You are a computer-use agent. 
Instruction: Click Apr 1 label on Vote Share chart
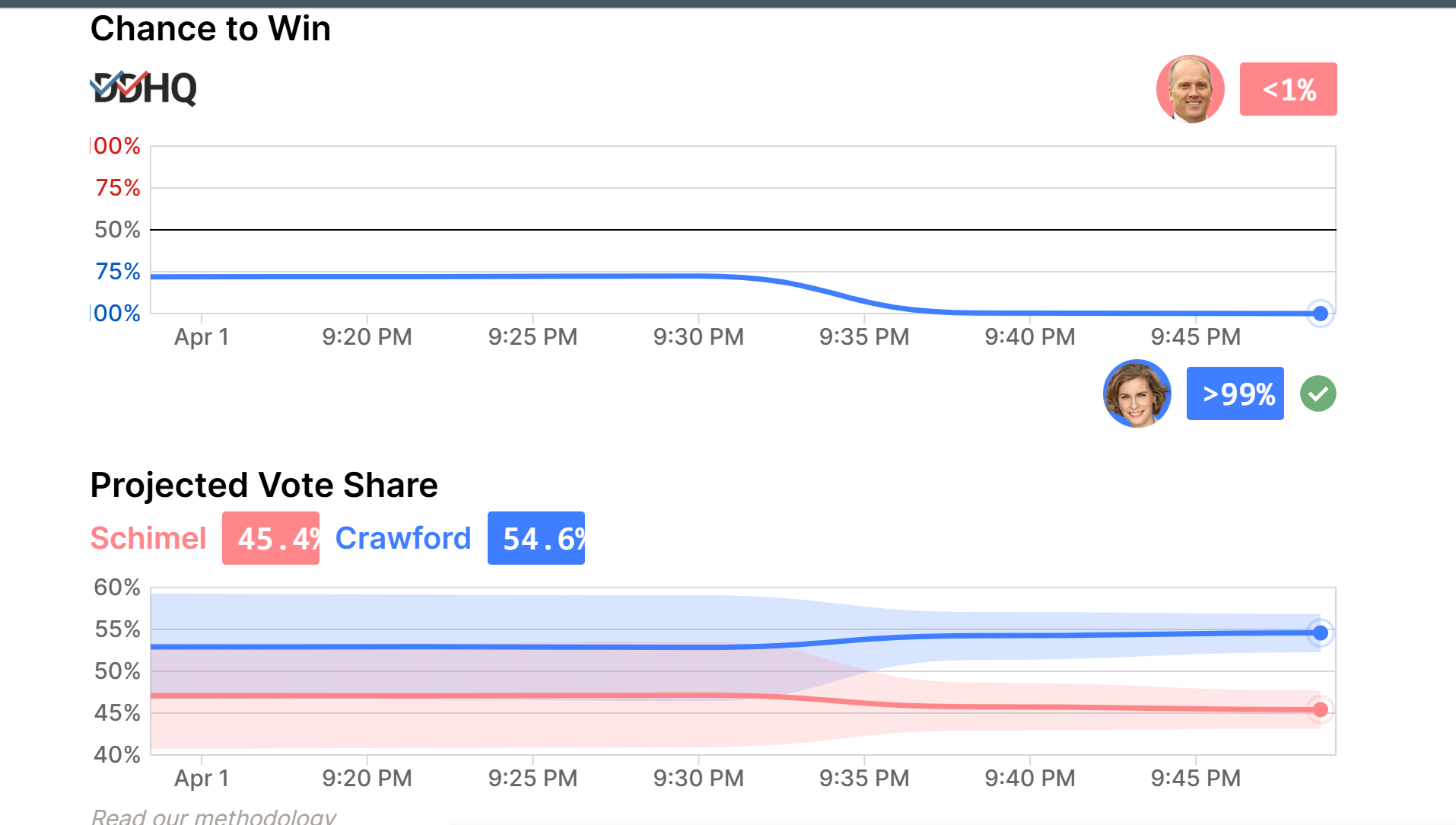point(202,778)
